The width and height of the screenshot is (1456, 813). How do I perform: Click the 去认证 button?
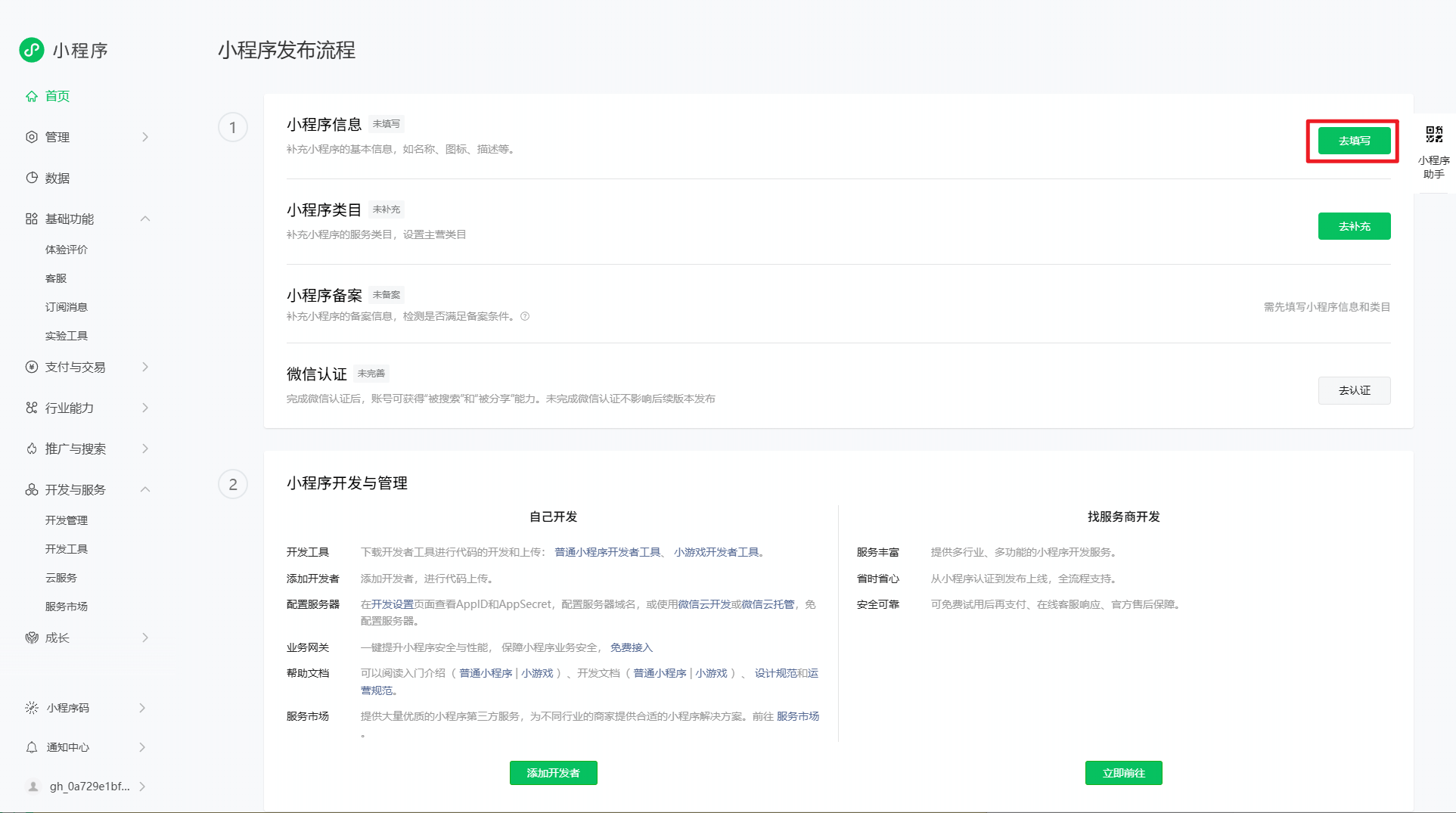pyautogui.click(x=1354, y=390)
